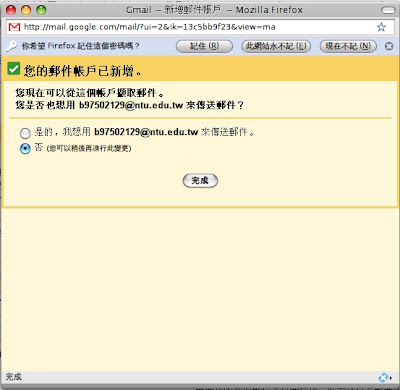Select the 否 radio option
The image size is (400, 390).
click(x=25, y=148)
